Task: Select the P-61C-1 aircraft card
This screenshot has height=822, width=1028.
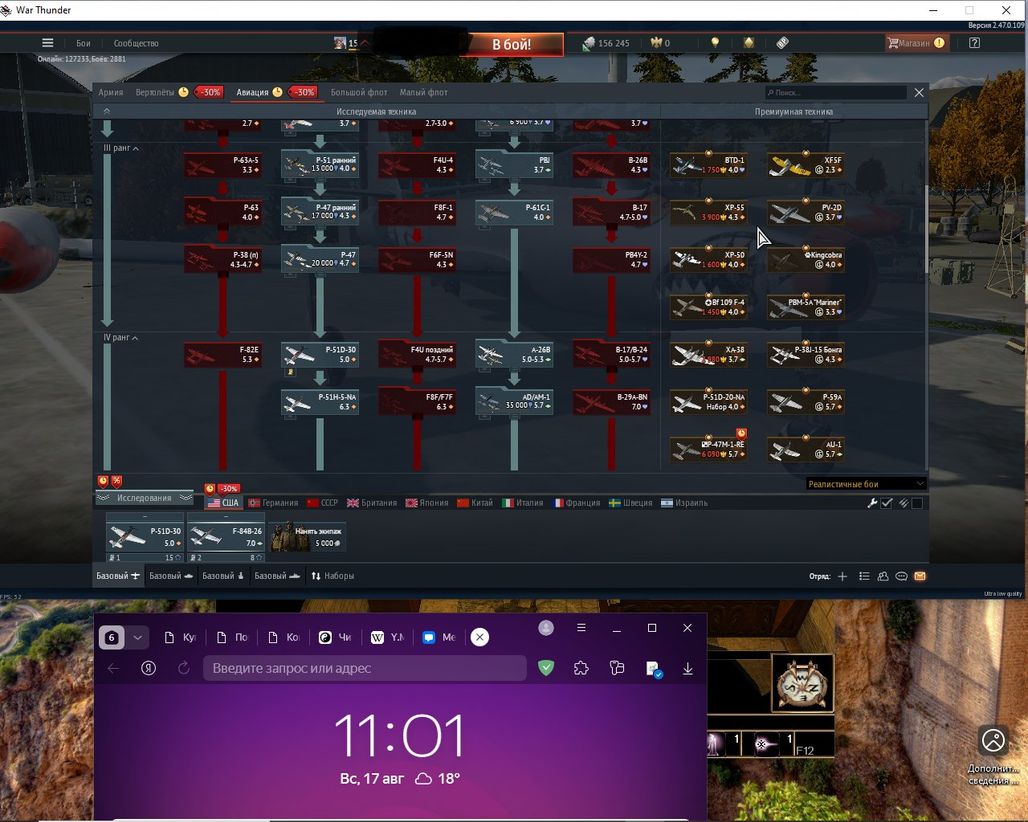Action: [x=514, y=211]
